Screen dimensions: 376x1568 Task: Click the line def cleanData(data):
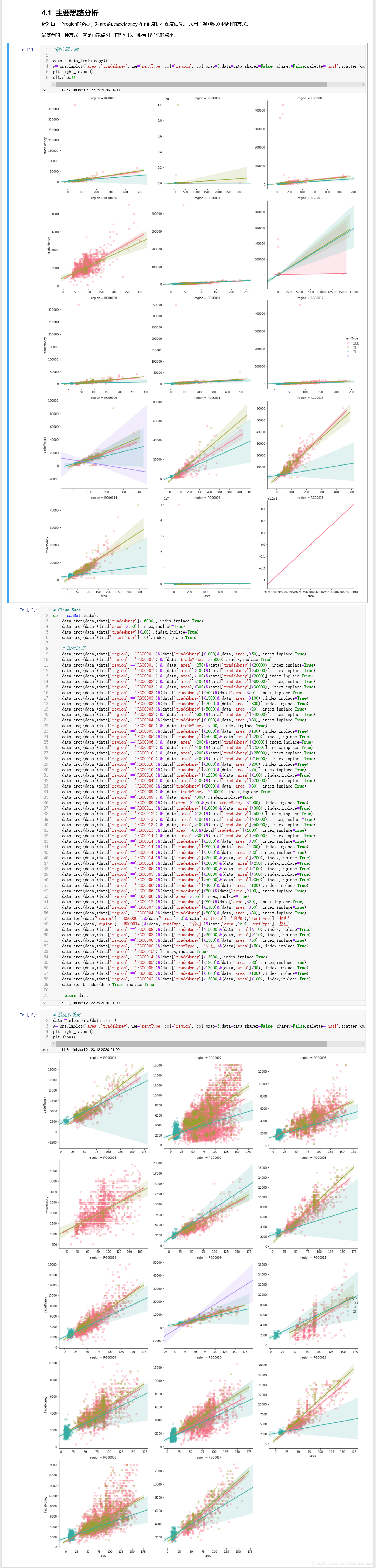click(x=75, y=615)
